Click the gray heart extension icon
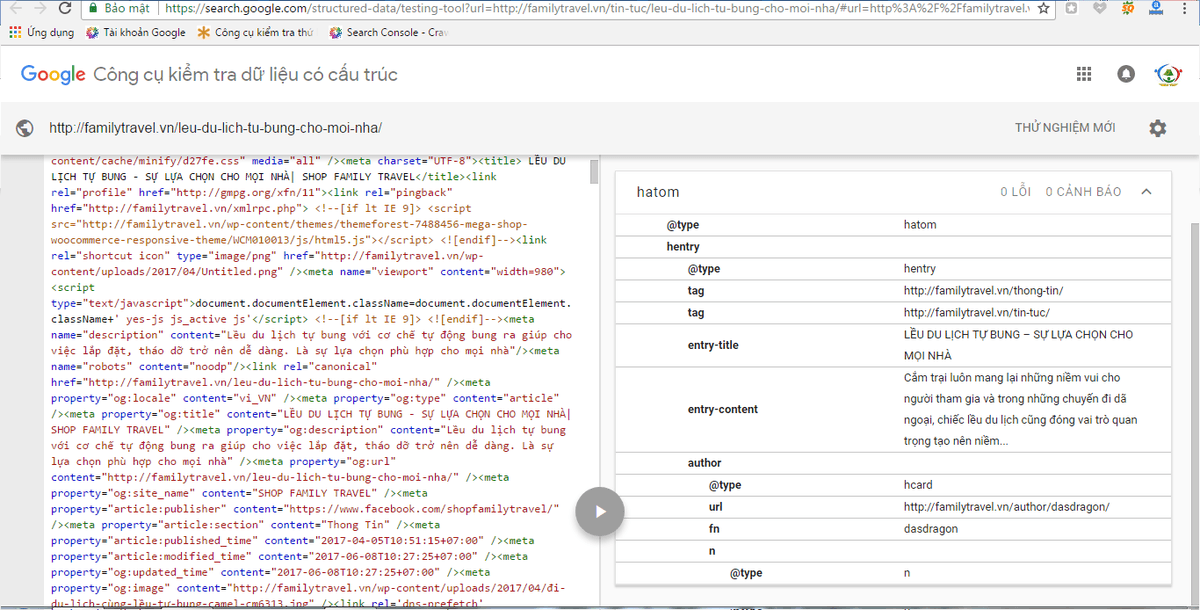The width and height of the screenshot is (1200, 610). click(1100, 8)
